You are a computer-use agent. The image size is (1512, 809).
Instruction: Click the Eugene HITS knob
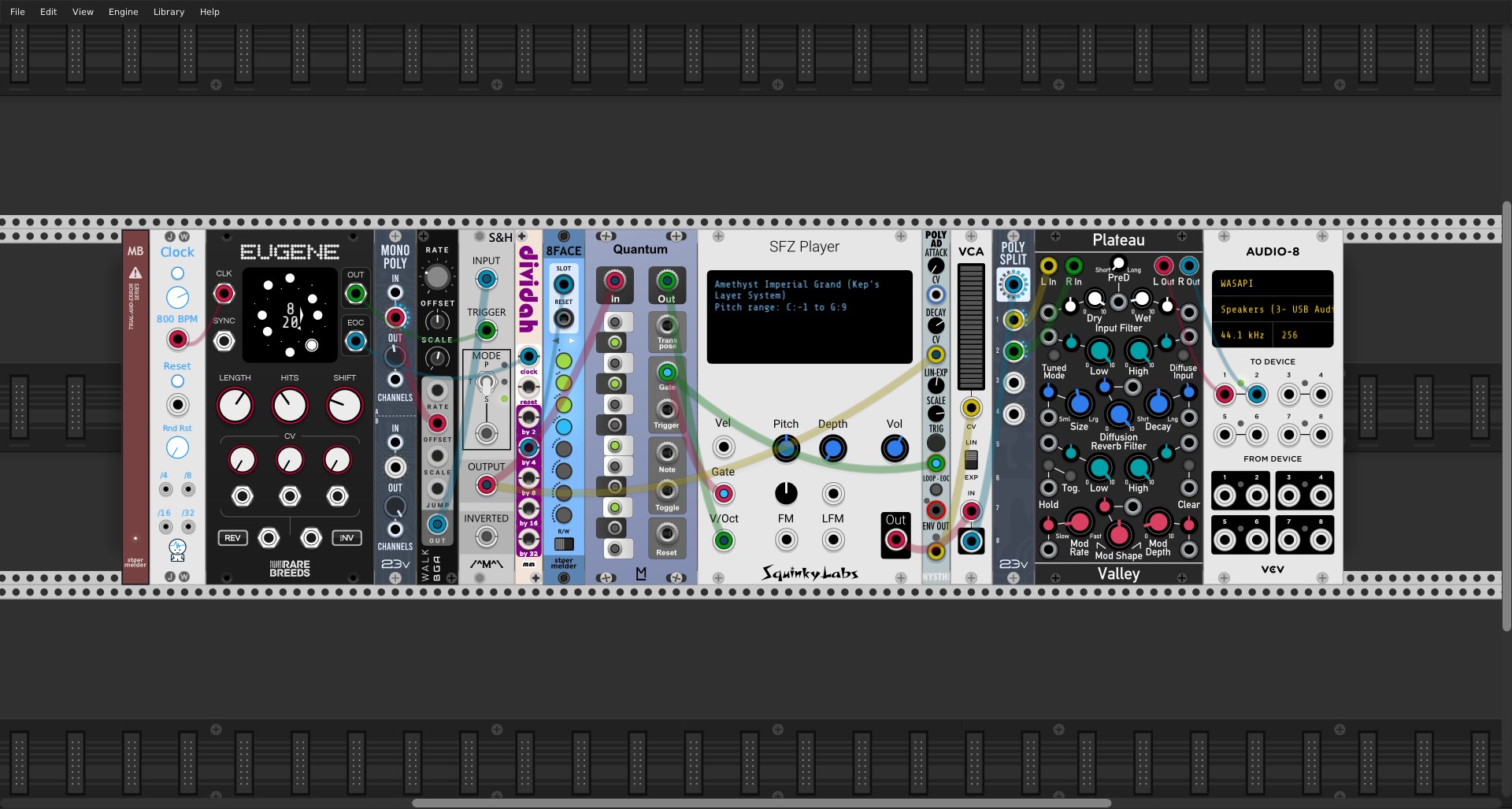(x=290, y=406)
